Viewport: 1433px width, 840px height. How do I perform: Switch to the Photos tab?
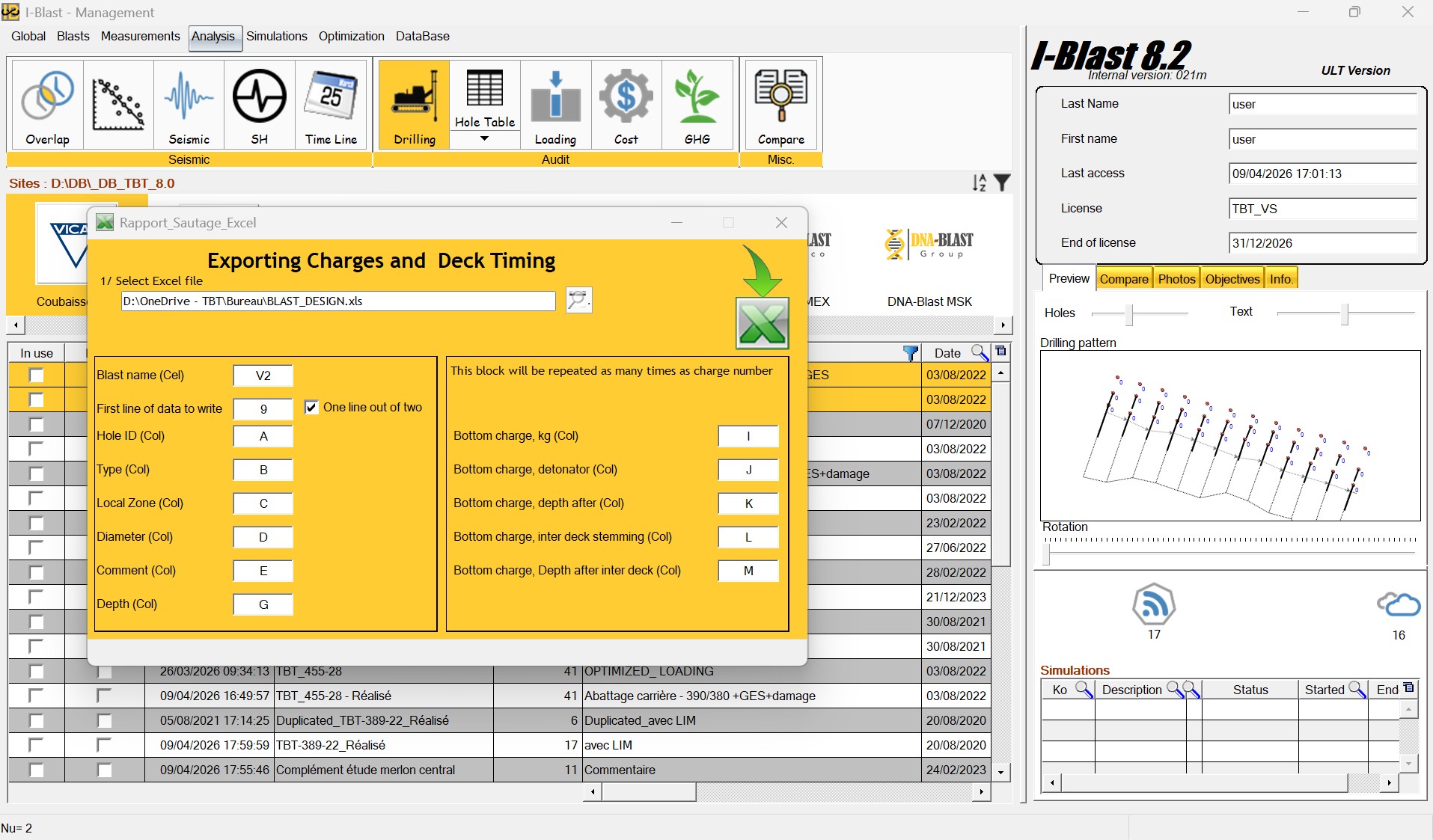point(1176,278)
